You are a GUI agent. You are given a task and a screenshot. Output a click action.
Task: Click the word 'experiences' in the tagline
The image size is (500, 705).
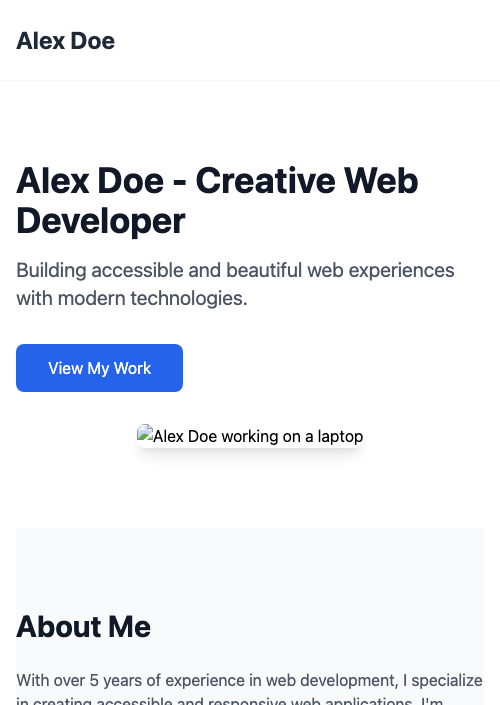click(x=402, y=271)
